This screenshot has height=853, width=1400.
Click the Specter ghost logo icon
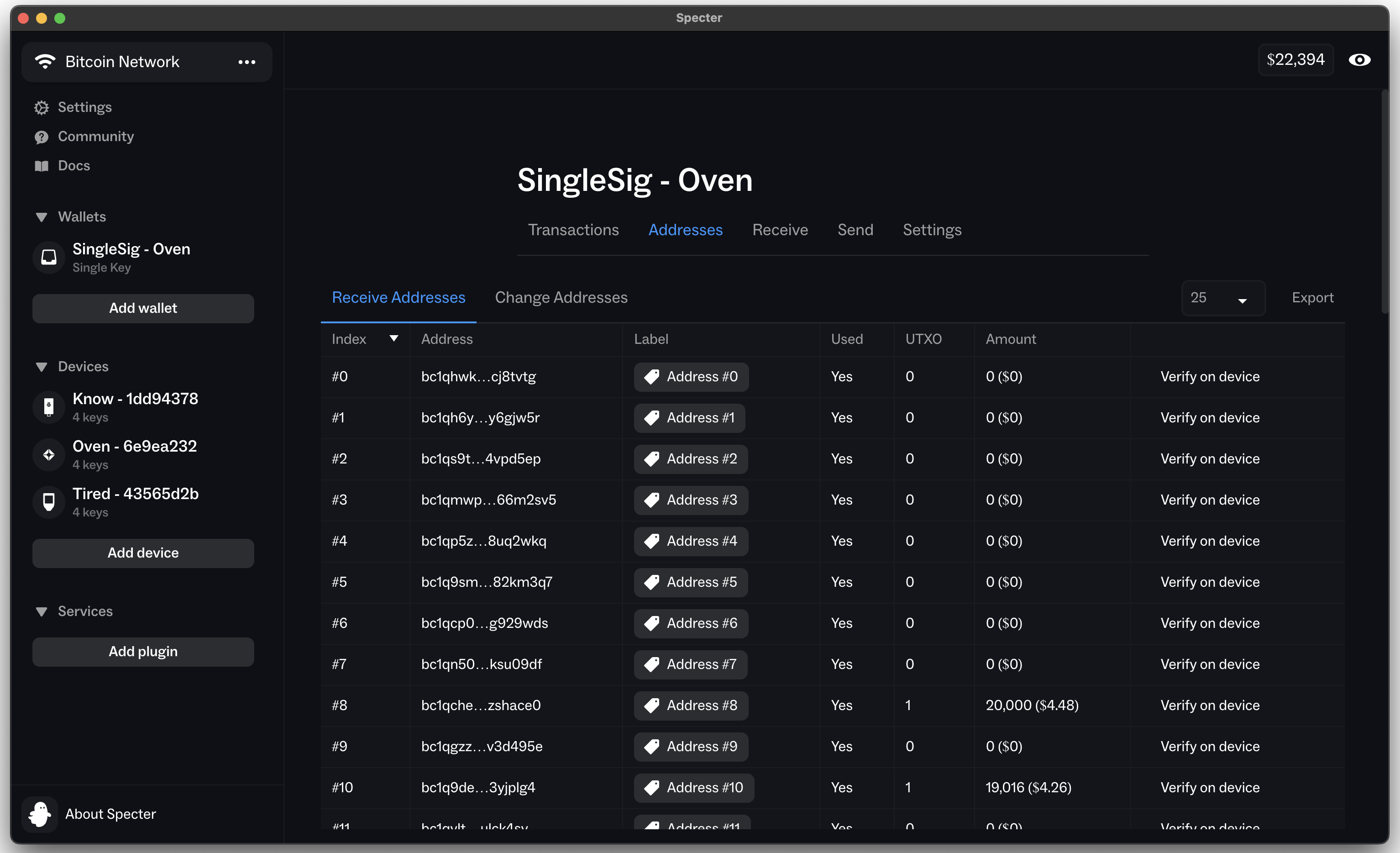pos(40,814)
